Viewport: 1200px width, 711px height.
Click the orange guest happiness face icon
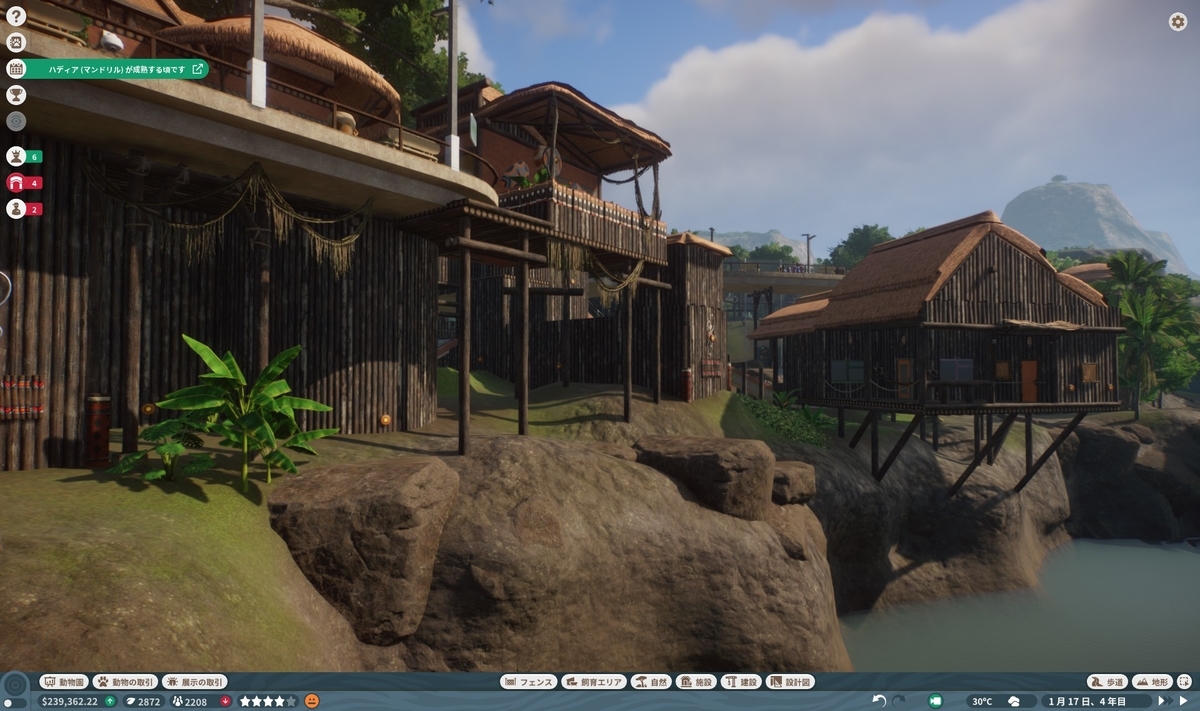click(x=312, y=701)
